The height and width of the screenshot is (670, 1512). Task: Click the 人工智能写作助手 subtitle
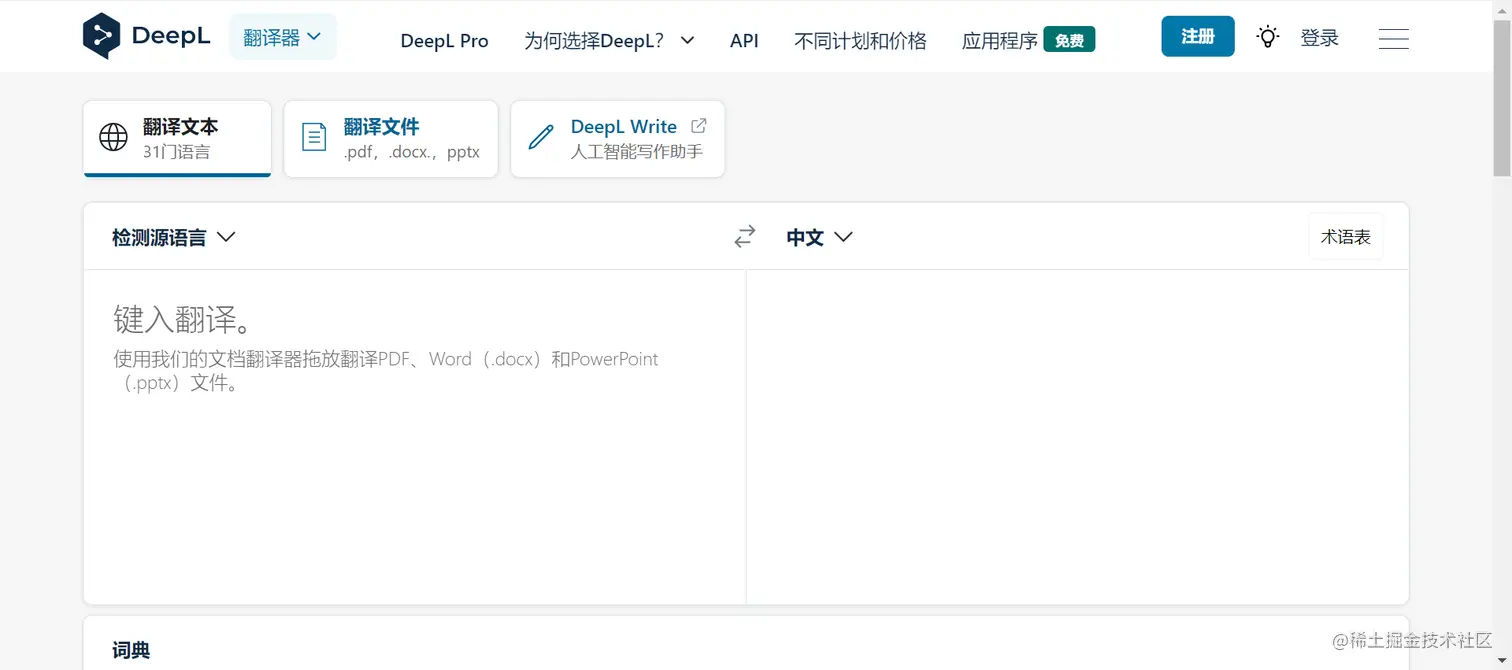(637, 152)
